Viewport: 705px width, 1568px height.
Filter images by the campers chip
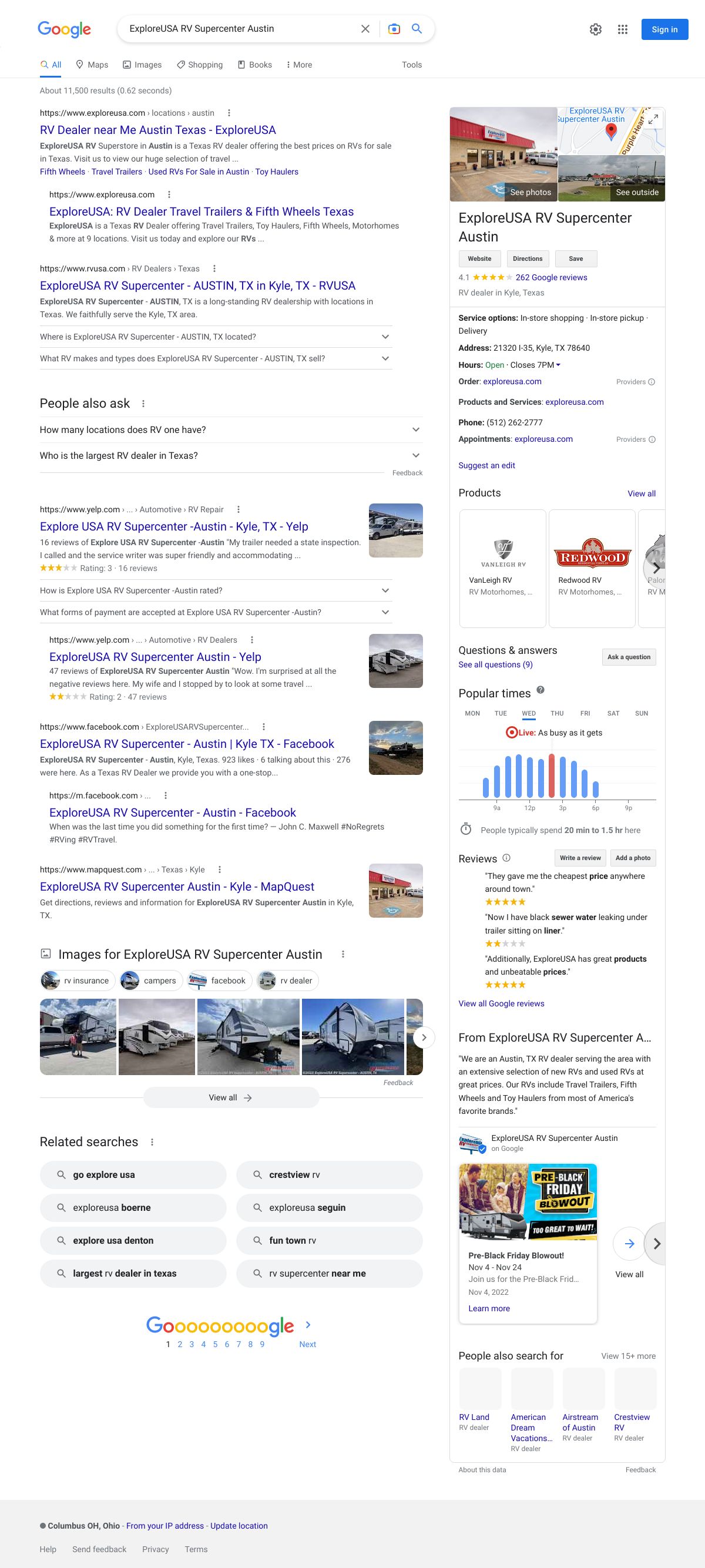point(151,981)
